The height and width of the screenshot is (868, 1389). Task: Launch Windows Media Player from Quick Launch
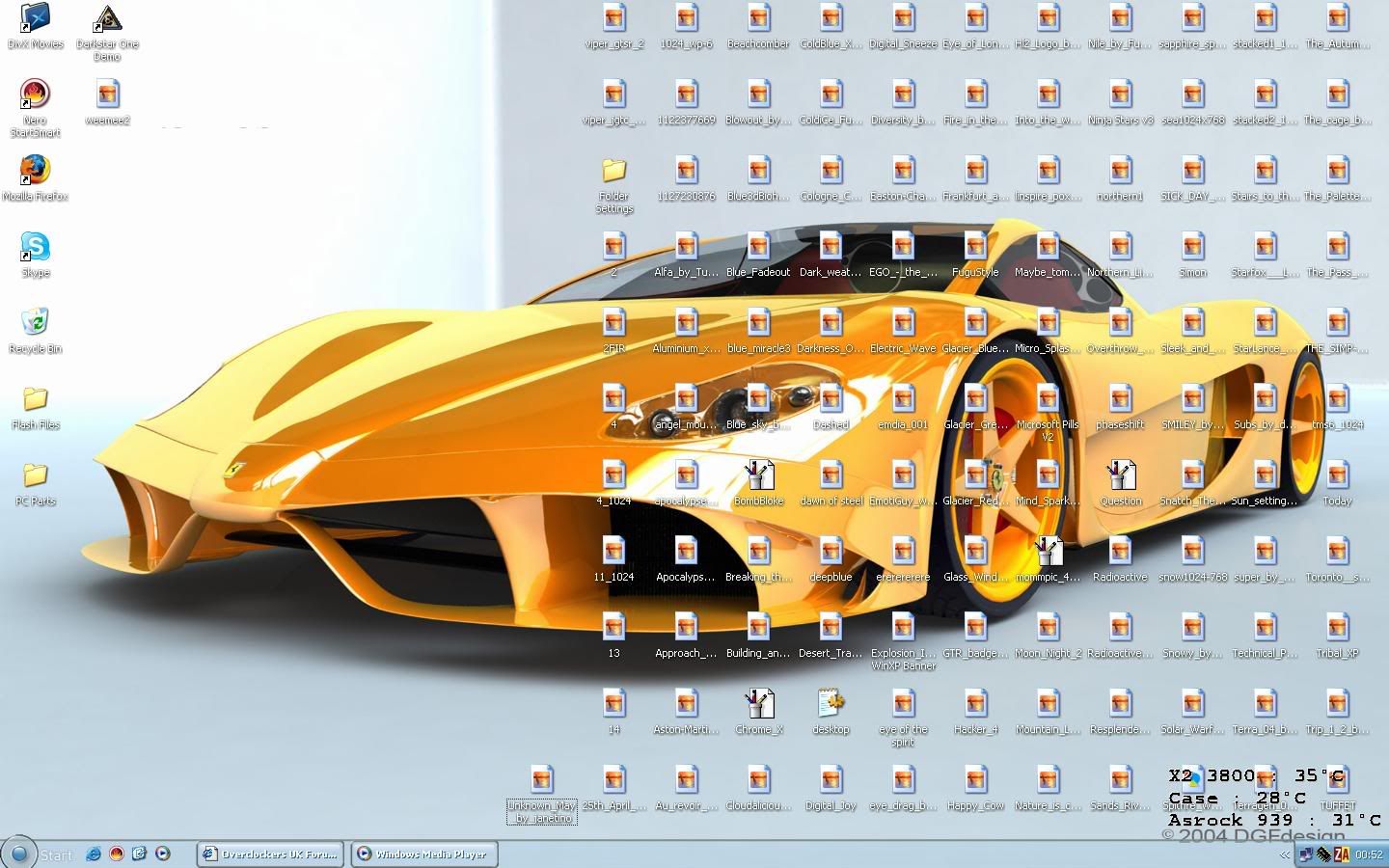[x=163, y=854]
